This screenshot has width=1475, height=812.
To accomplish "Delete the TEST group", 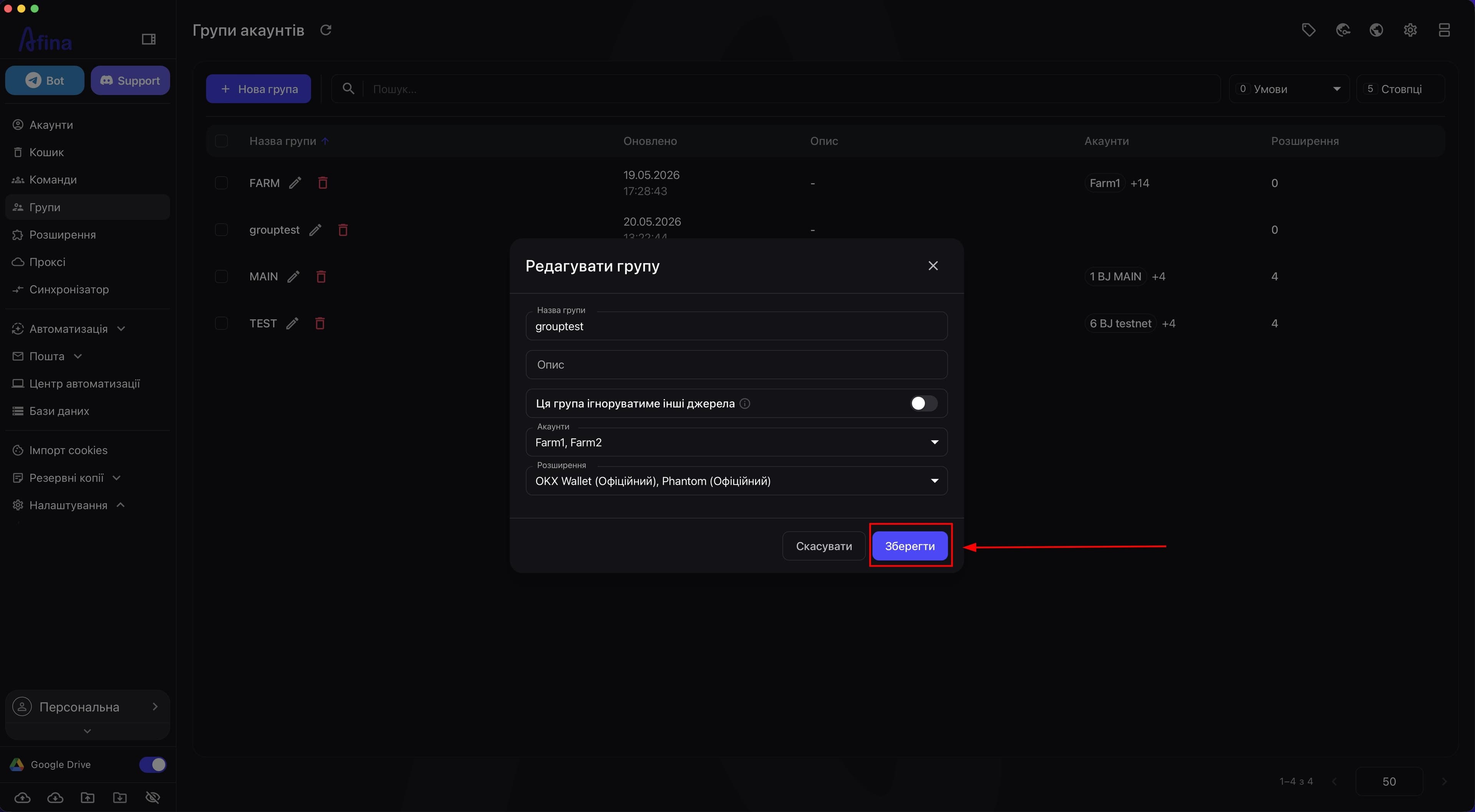I will tap(320, 324).
